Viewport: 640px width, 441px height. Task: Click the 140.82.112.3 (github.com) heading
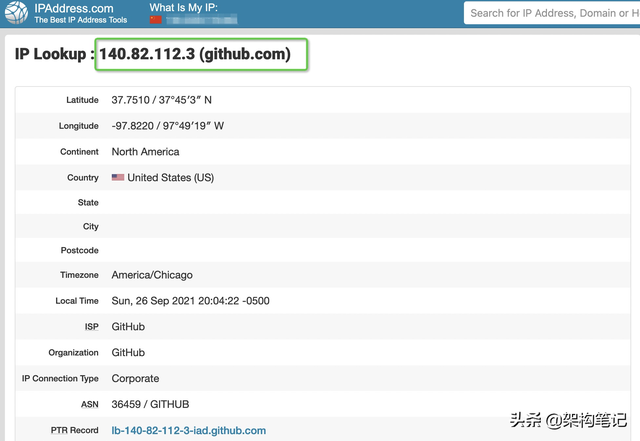[x=195, y=54]
